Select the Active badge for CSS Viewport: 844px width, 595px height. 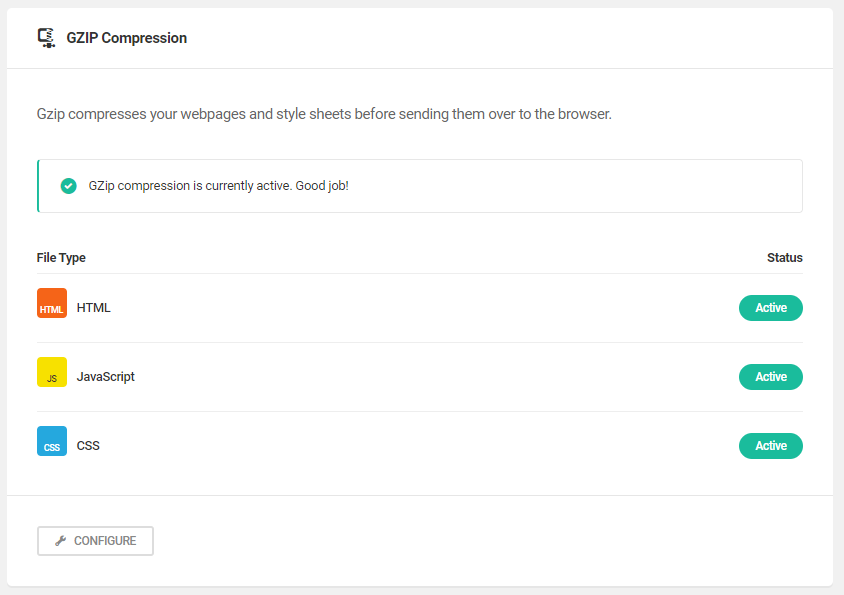pyautogui.click(x=770, y=446)
